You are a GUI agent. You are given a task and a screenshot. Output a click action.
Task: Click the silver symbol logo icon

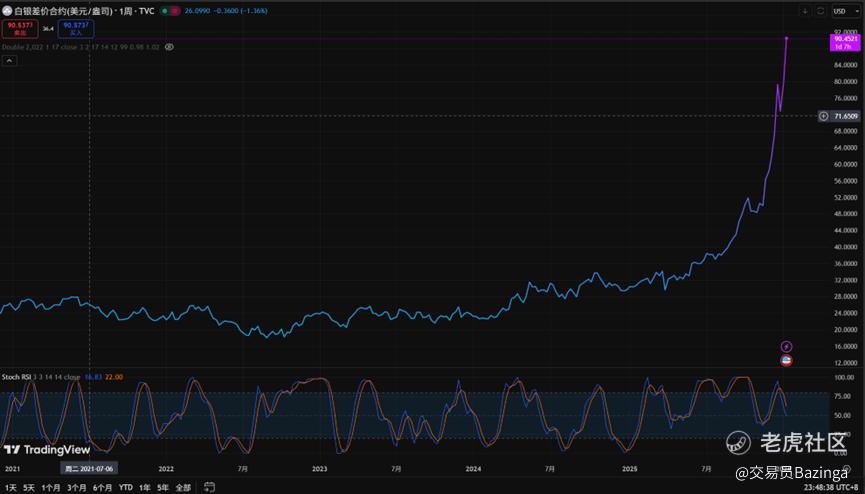tap(7, 10)
